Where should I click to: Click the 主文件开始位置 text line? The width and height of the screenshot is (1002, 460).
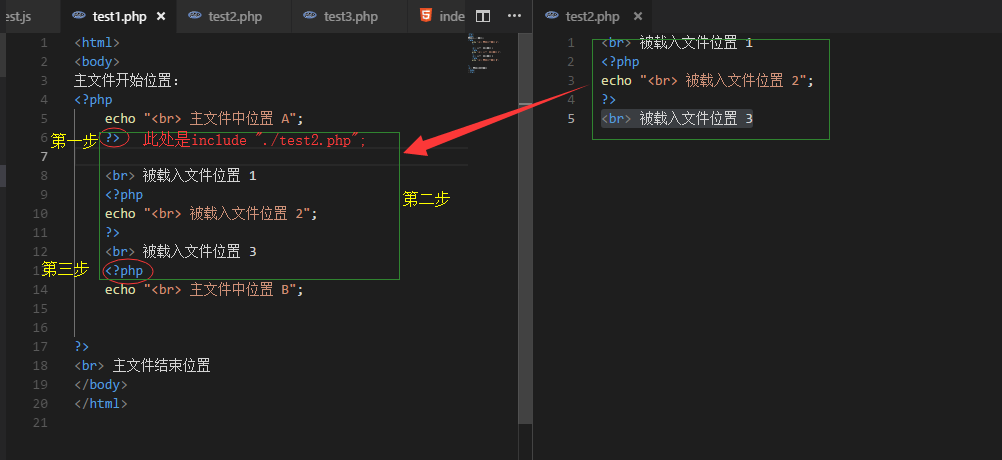[x=126, y=81]
